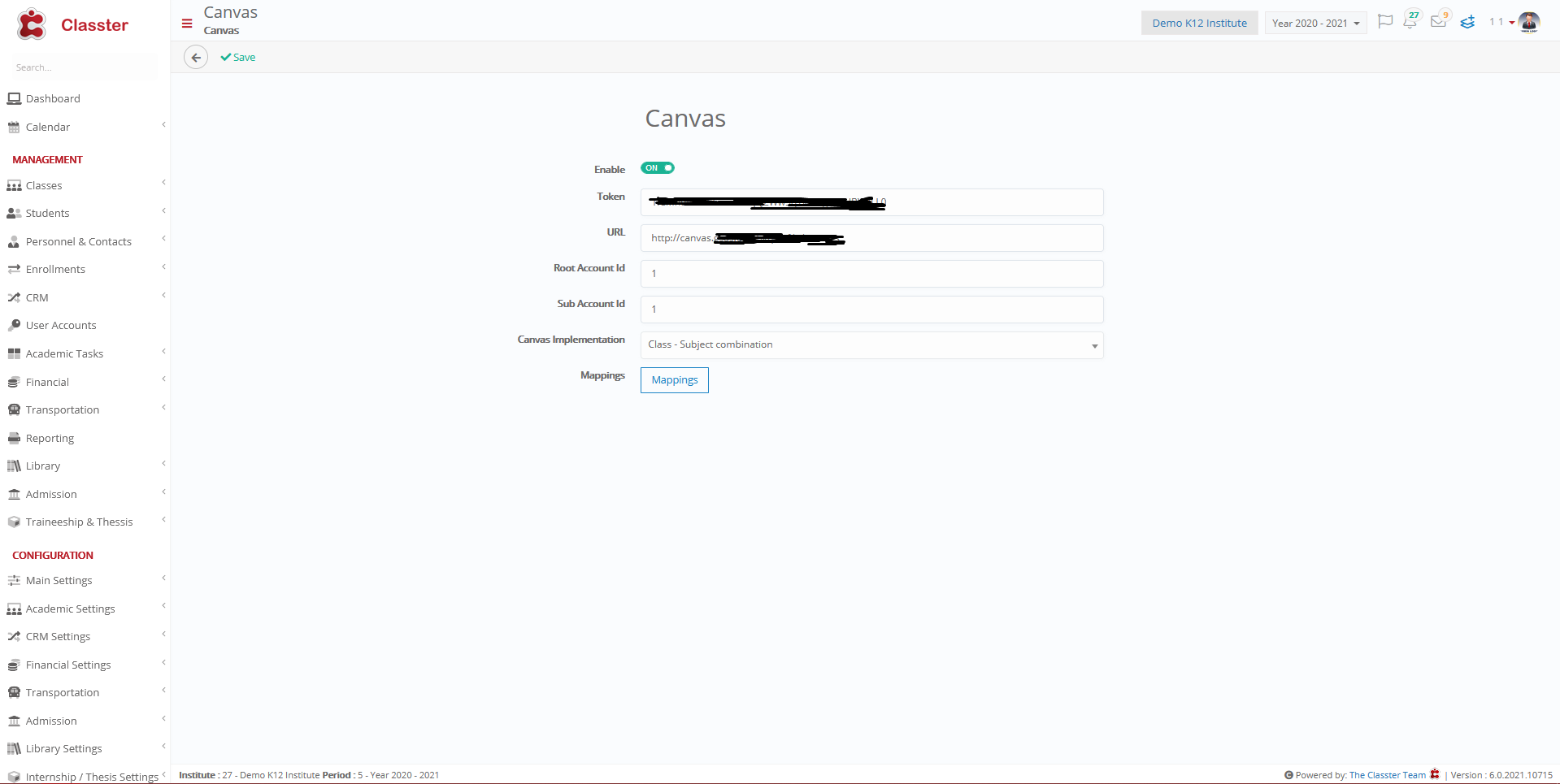Screen dimensions: 1560x784
Task: Open the Year 2020 - 2021 dropdown
Action: point(1315,23)
